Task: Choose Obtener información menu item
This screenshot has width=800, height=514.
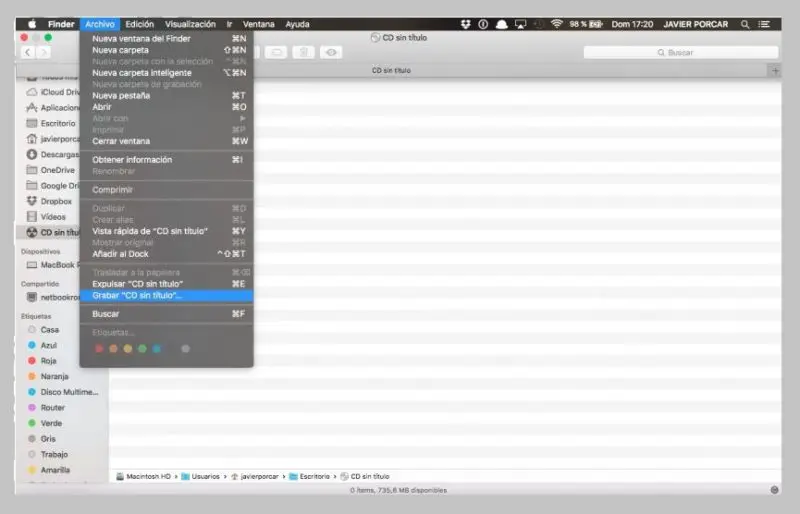Action: [x=166, y=160]
